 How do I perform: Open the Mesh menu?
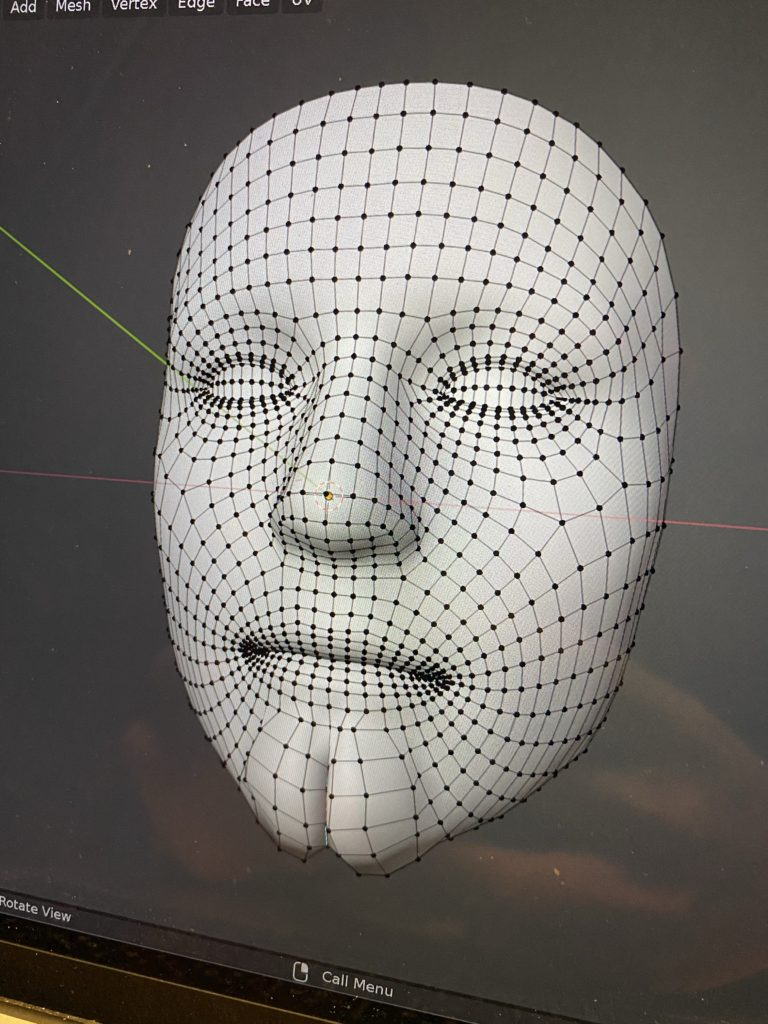(72, 6)
